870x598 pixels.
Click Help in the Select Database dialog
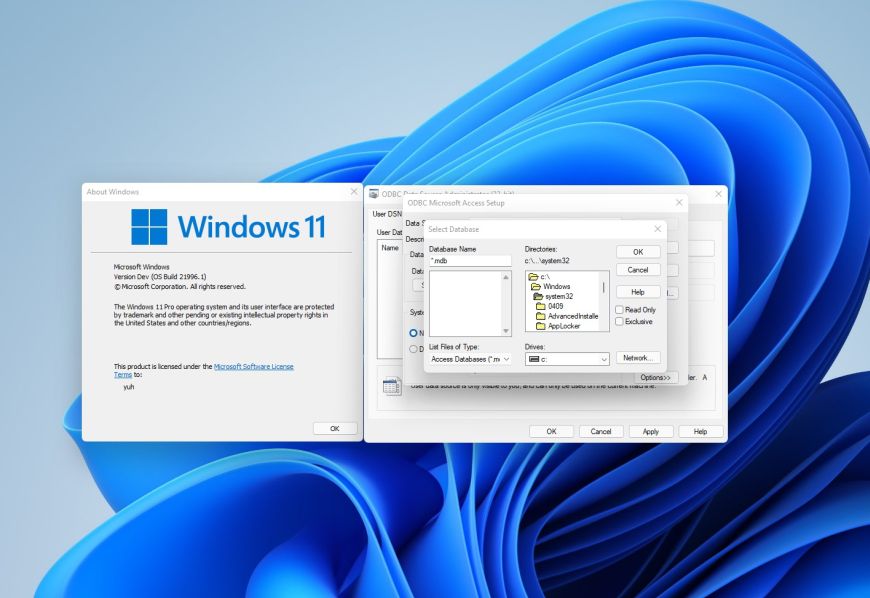638,292
